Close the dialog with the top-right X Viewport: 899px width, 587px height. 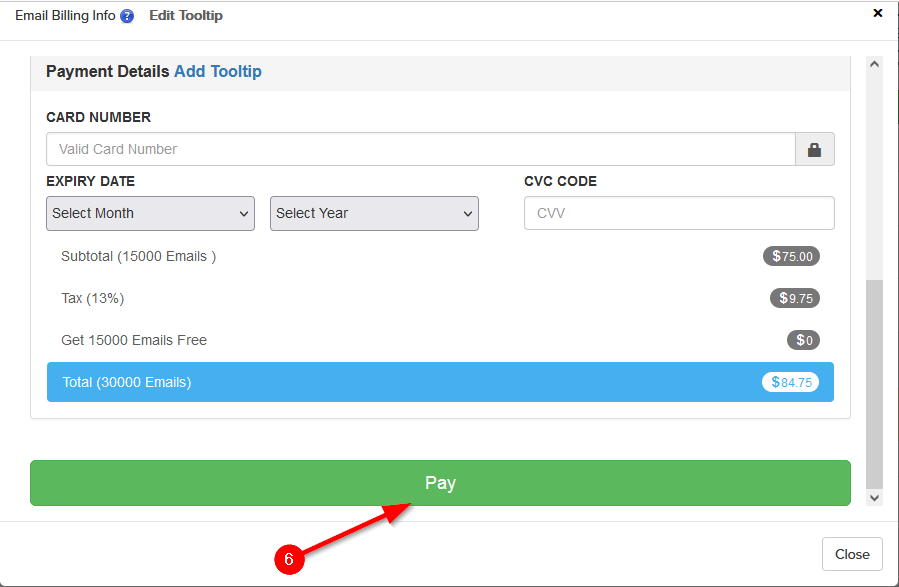point(878,13)
